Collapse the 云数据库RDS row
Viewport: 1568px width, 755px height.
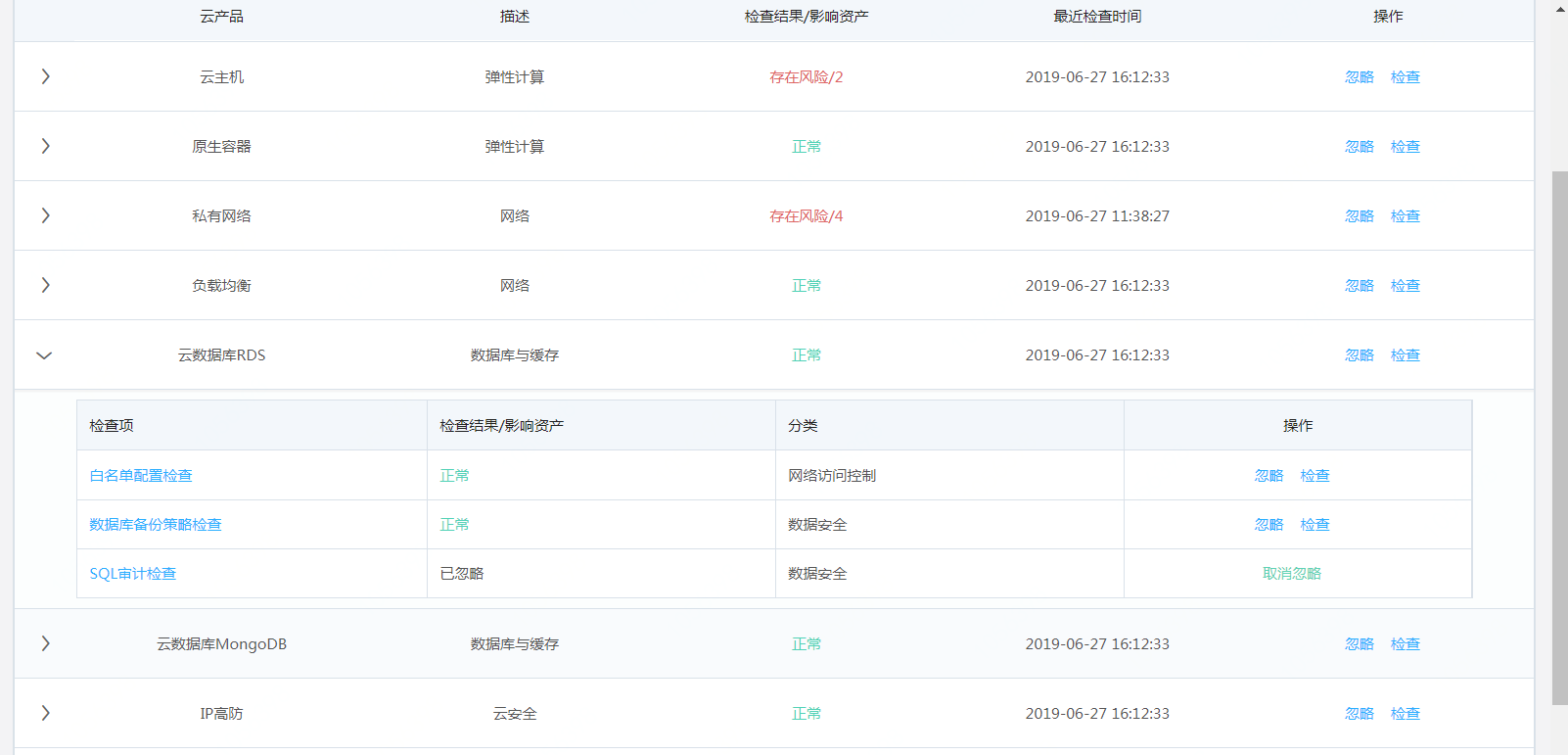pos(44,355)
